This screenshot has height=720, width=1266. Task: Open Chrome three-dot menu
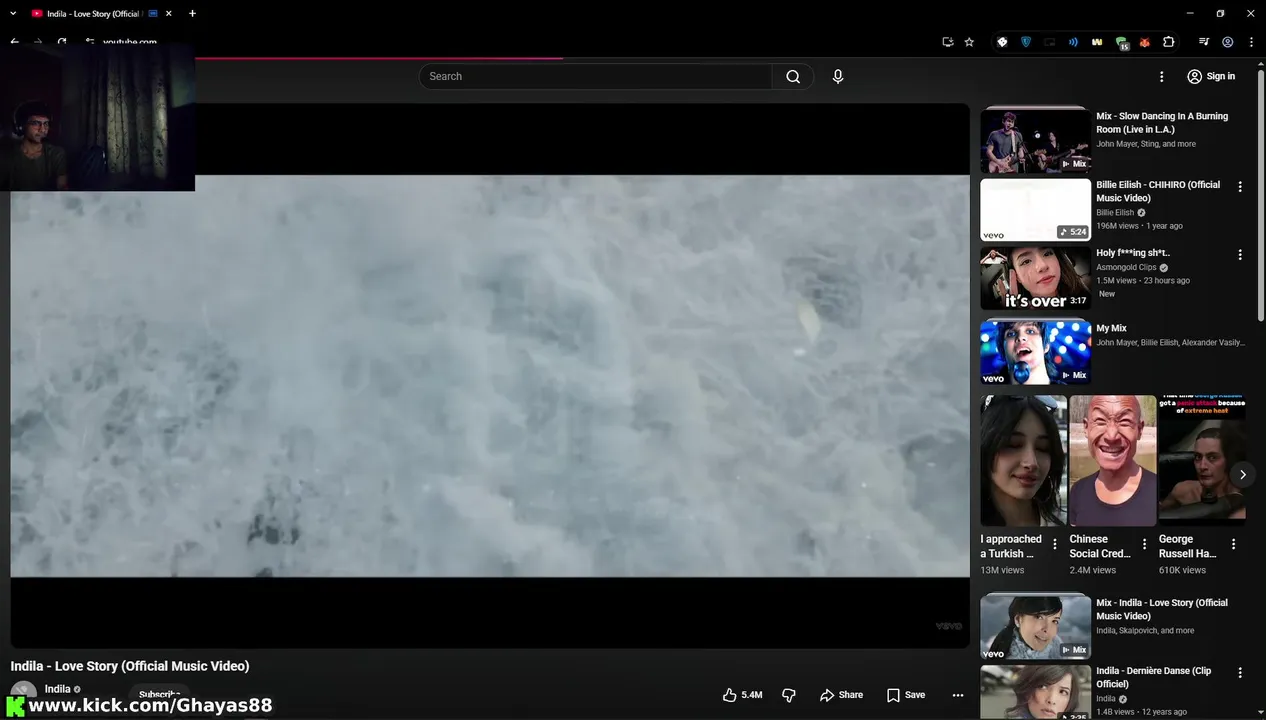[1251, 42]
